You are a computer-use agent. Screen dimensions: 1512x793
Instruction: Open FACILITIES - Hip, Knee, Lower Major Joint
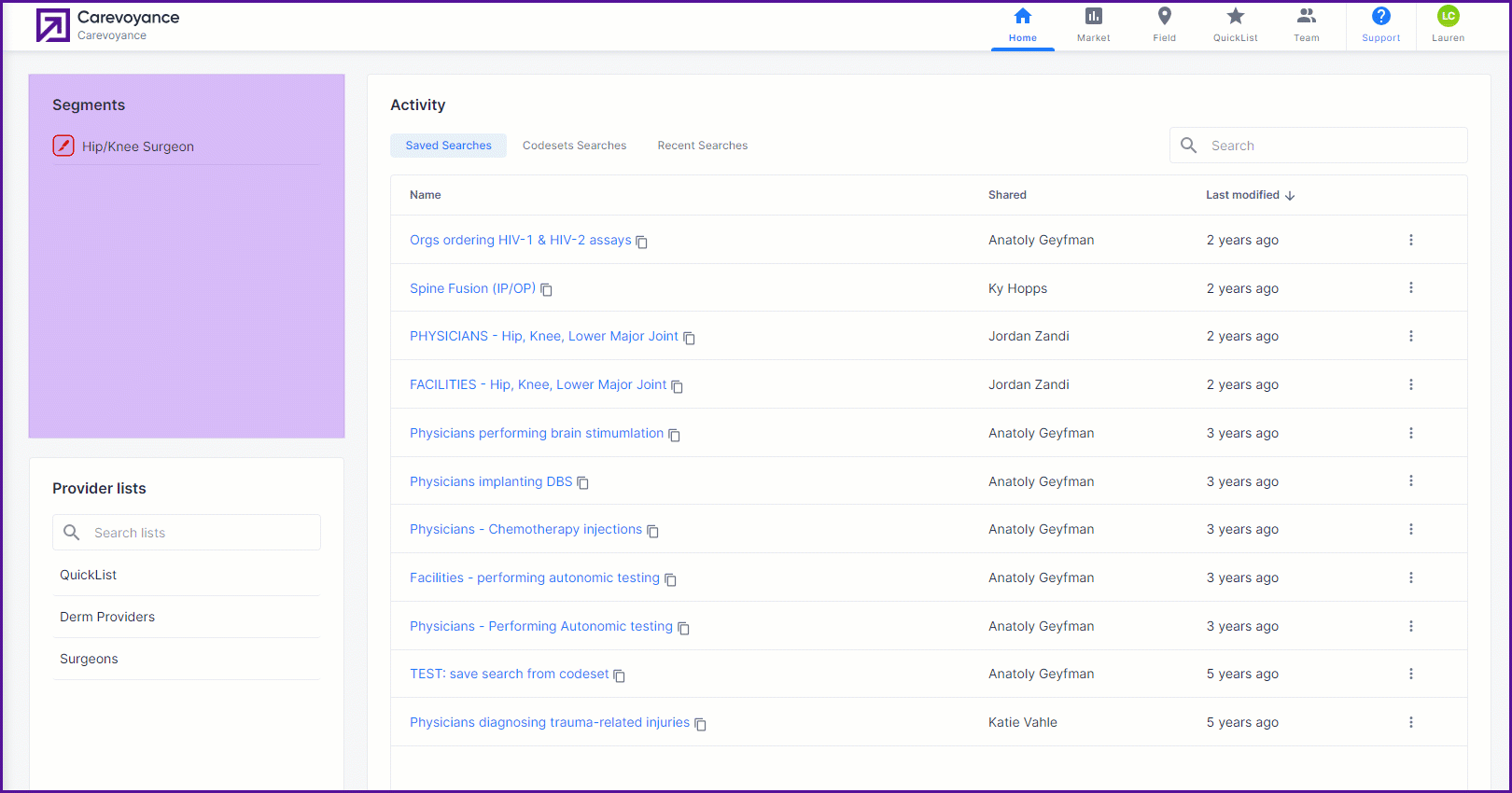coord(539,384)
